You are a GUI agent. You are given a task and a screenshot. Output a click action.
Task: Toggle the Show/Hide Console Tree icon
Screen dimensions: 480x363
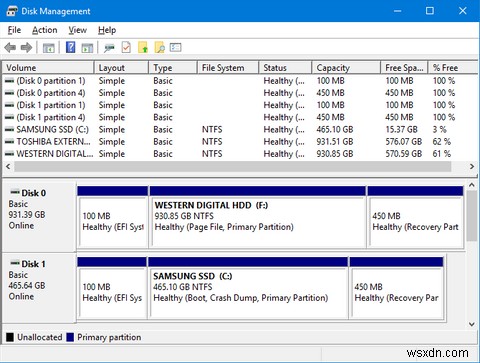coord(49,48)
